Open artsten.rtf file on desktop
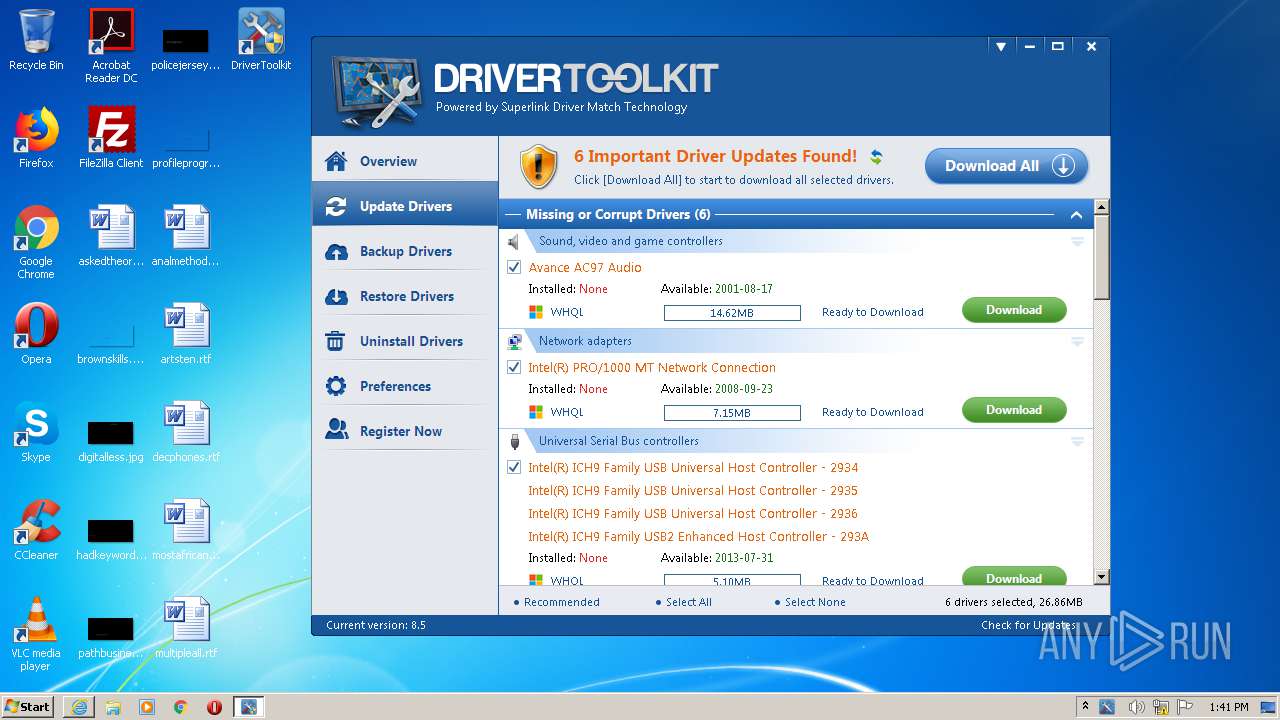This screenshot has width=1280, height=720. (x=186, y=334)
